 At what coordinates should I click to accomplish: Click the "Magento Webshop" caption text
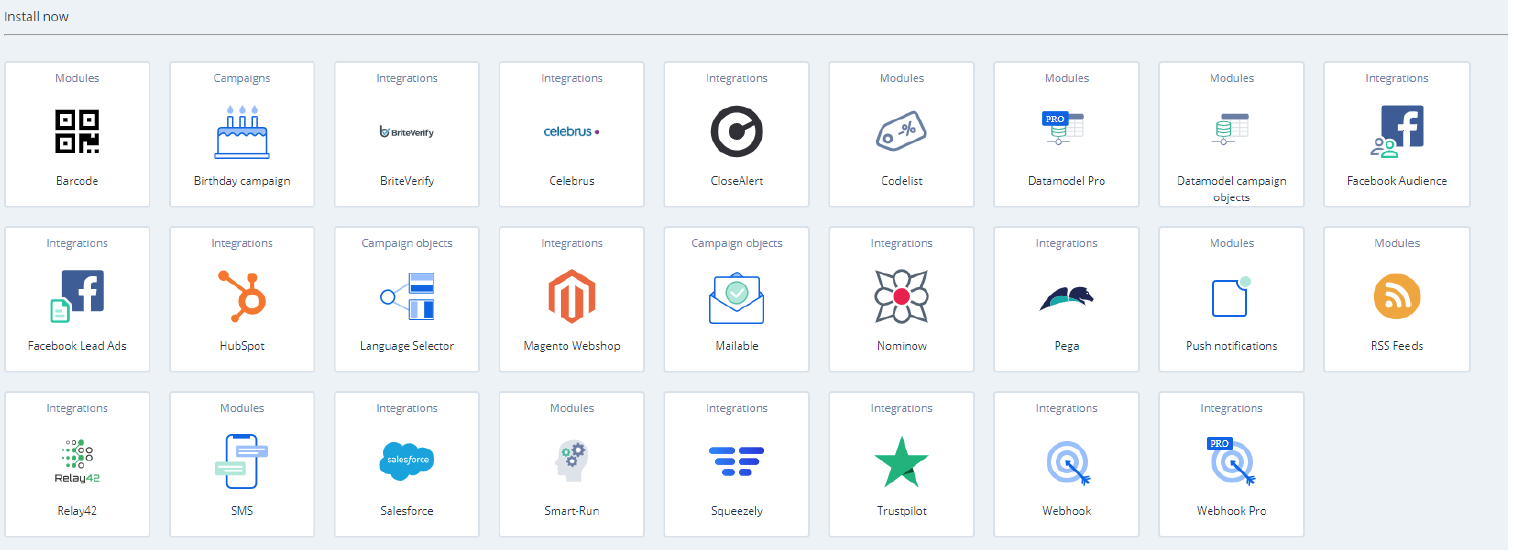(572, 347)
